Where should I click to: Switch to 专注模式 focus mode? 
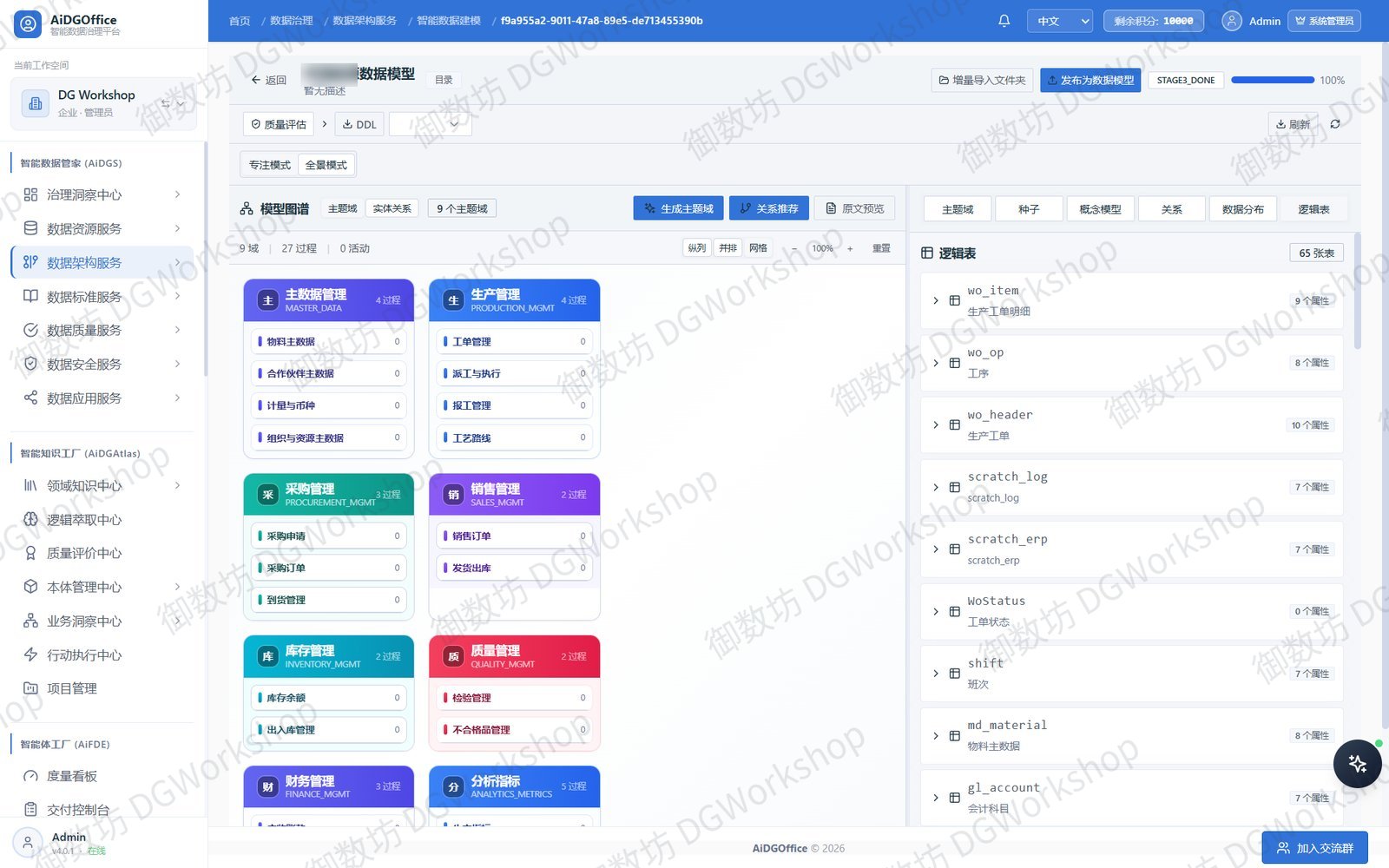click(270, 165)
